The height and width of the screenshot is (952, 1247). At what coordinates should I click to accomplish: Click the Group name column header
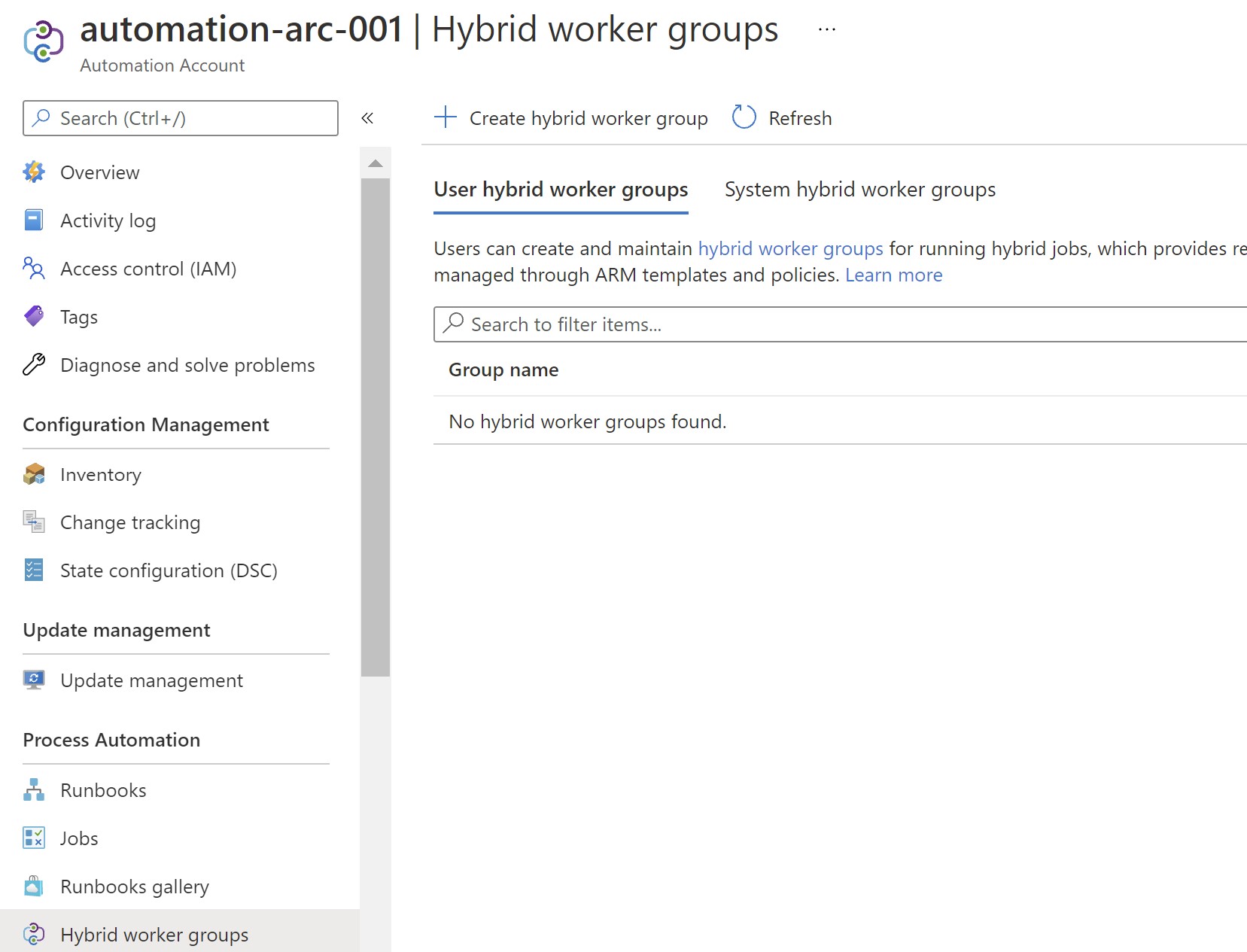point(503,370)
